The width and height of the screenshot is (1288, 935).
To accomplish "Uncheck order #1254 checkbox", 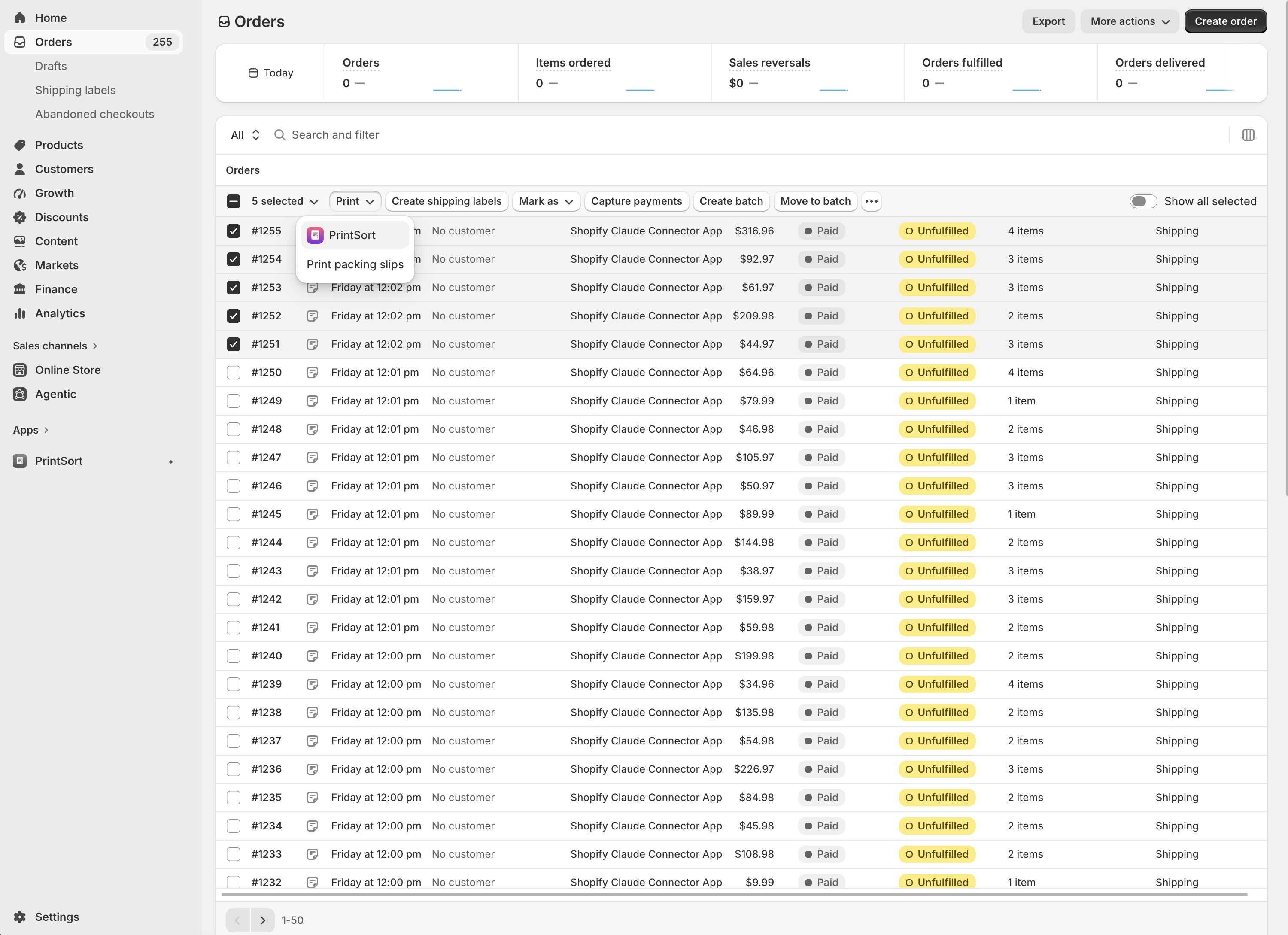I will pyautogui.click(x=234, y=259).
